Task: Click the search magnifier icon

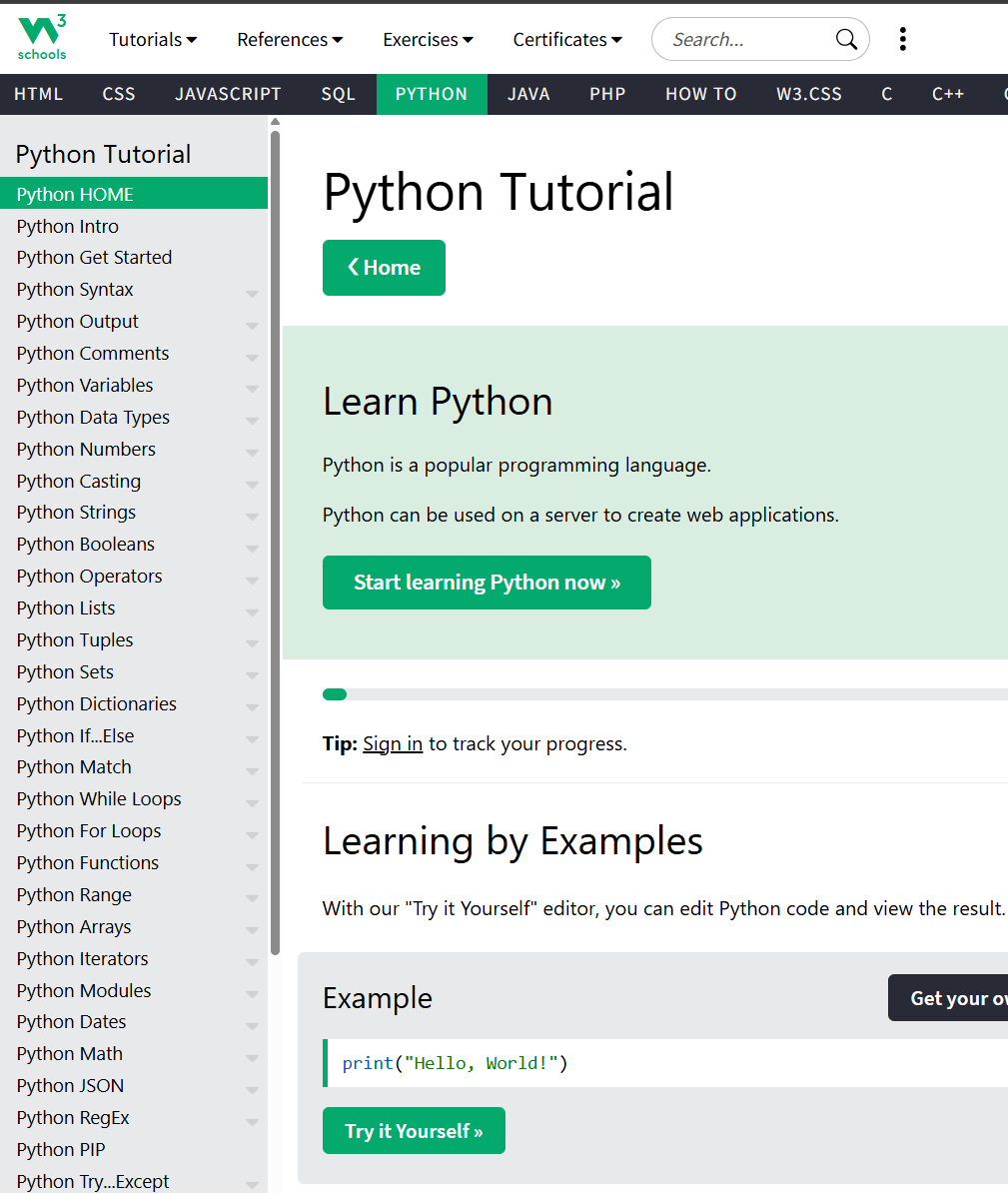Action: [x=846, y=39]
